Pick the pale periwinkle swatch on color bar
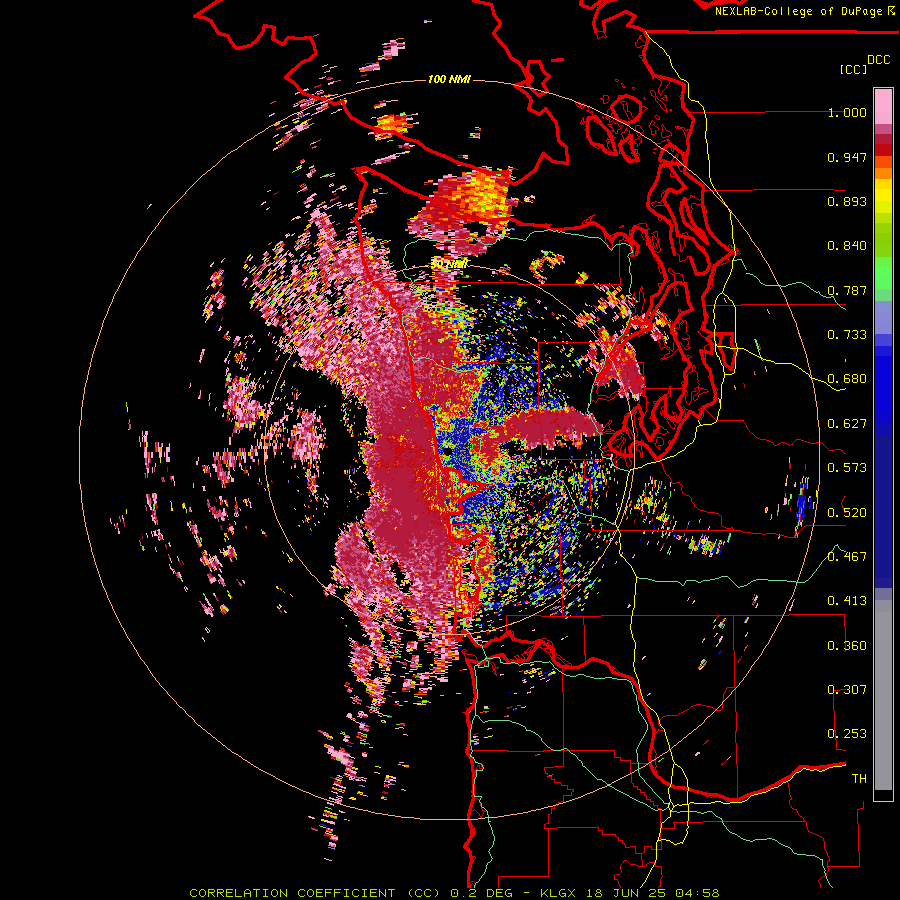 [x=883, y=317]
